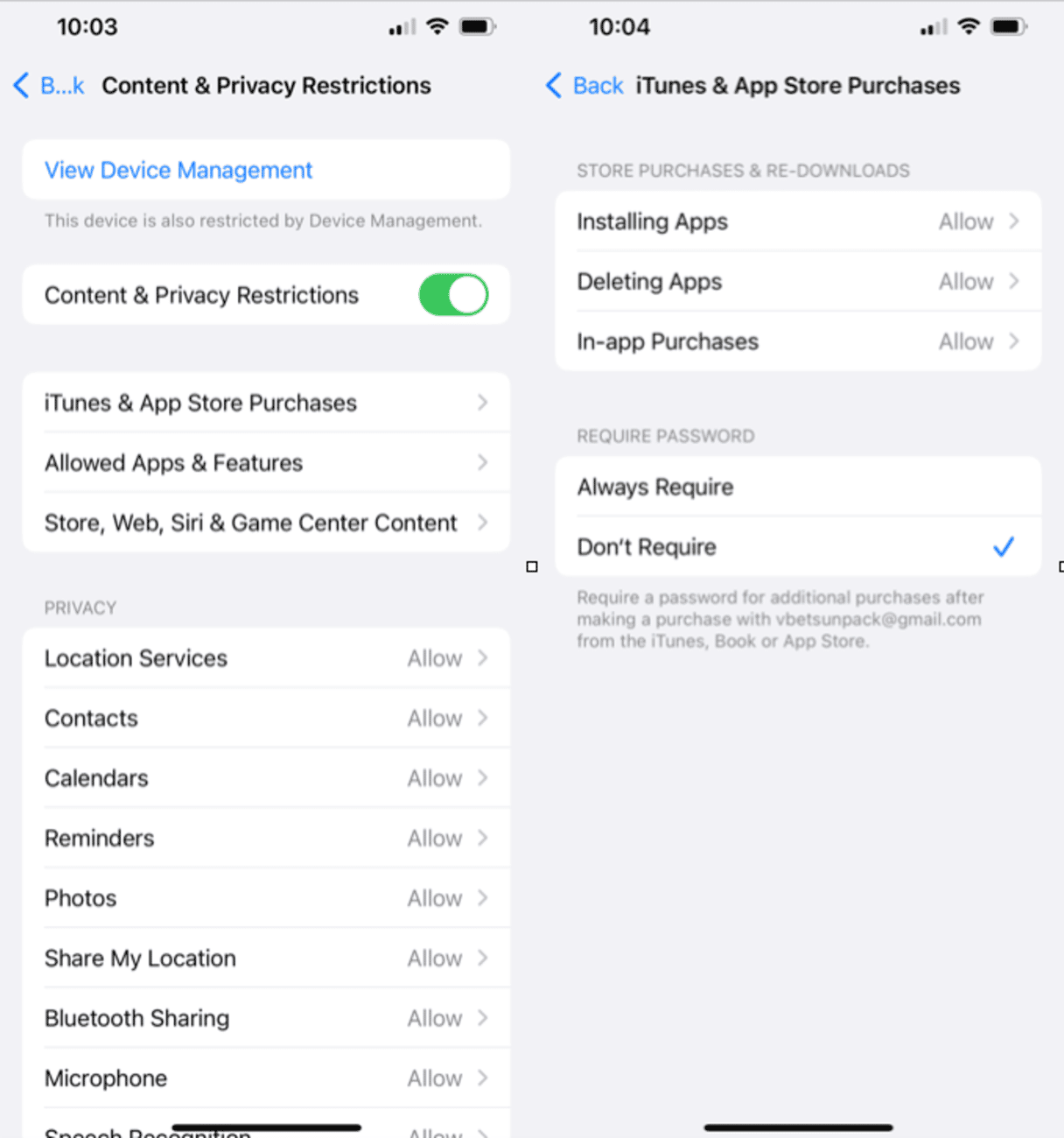Tap the home indicator bar on right phone
Image resolution: width=1064 pixels, height=1138 pixels.
[798, 1127]
